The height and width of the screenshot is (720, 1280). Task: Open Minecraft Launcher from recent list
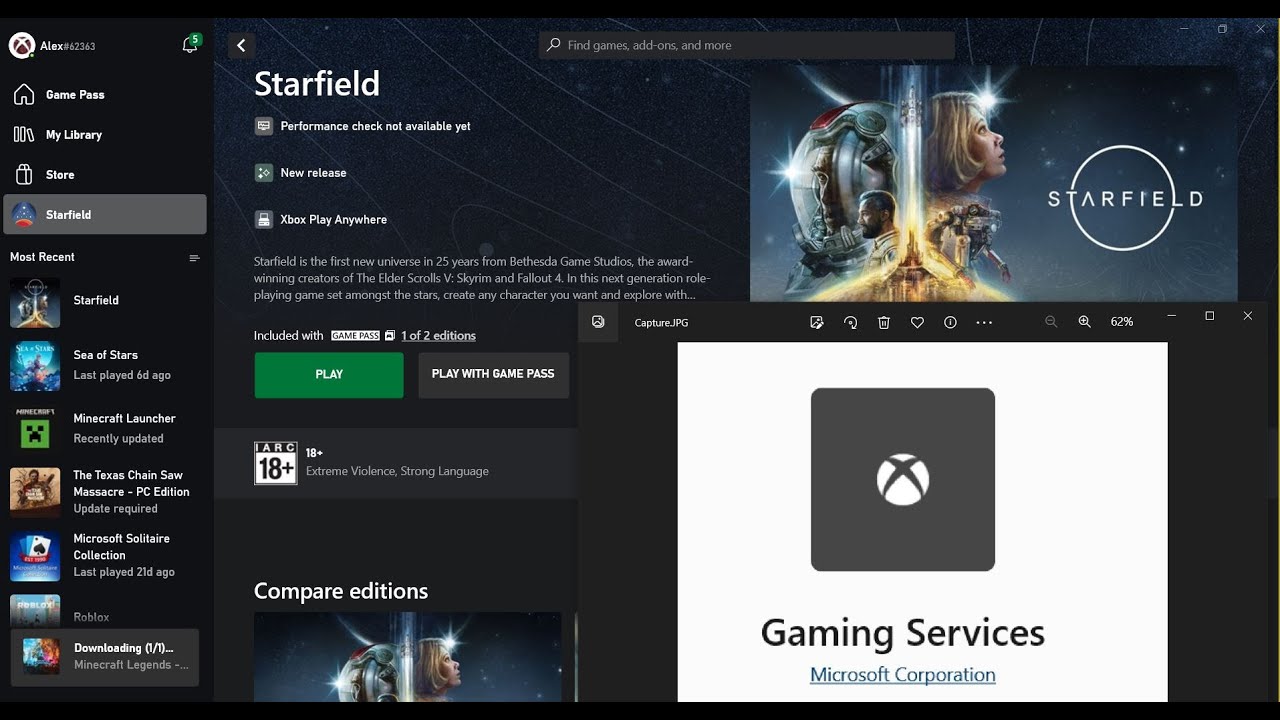tap(105, 428)
